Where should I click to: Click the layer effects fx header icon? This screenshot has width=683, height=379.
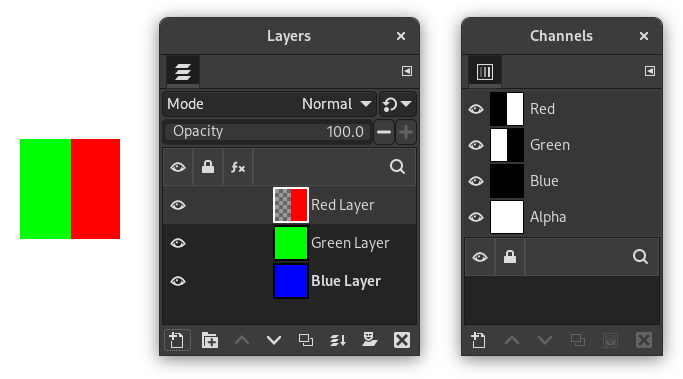pyautogui.click(x=238, y=167)
